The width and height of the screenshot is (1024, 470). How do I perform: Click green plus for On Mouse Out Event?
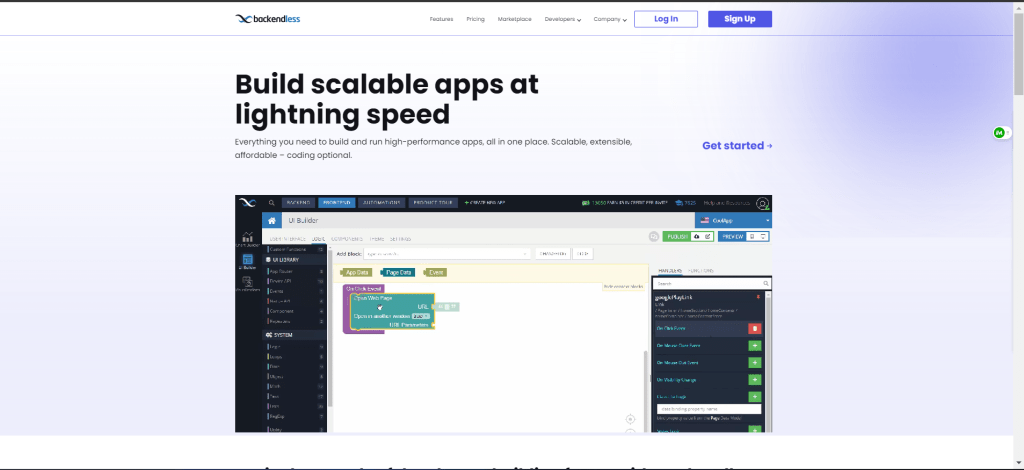(x=754, y=362)
